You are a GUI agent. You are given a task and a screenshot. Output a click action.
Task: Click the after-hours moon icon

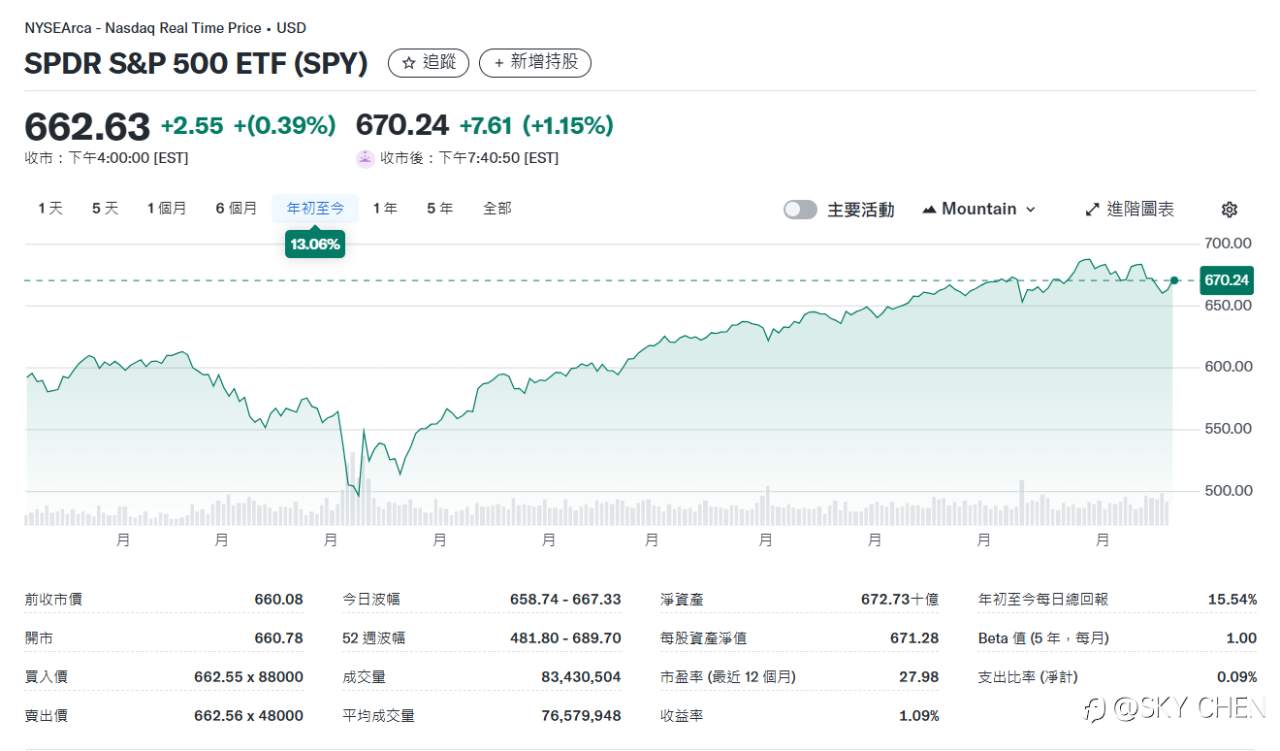tap(365, 158)
